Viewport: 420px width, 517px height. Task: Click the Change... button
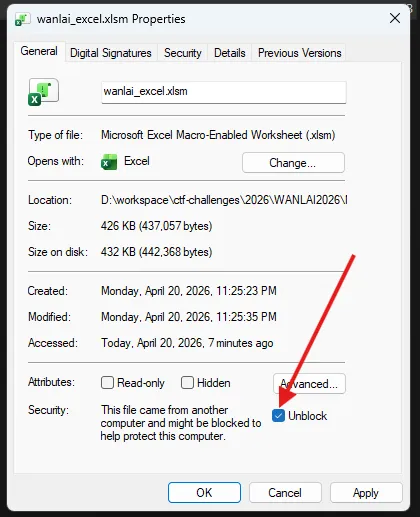click(x=293, y=163)
